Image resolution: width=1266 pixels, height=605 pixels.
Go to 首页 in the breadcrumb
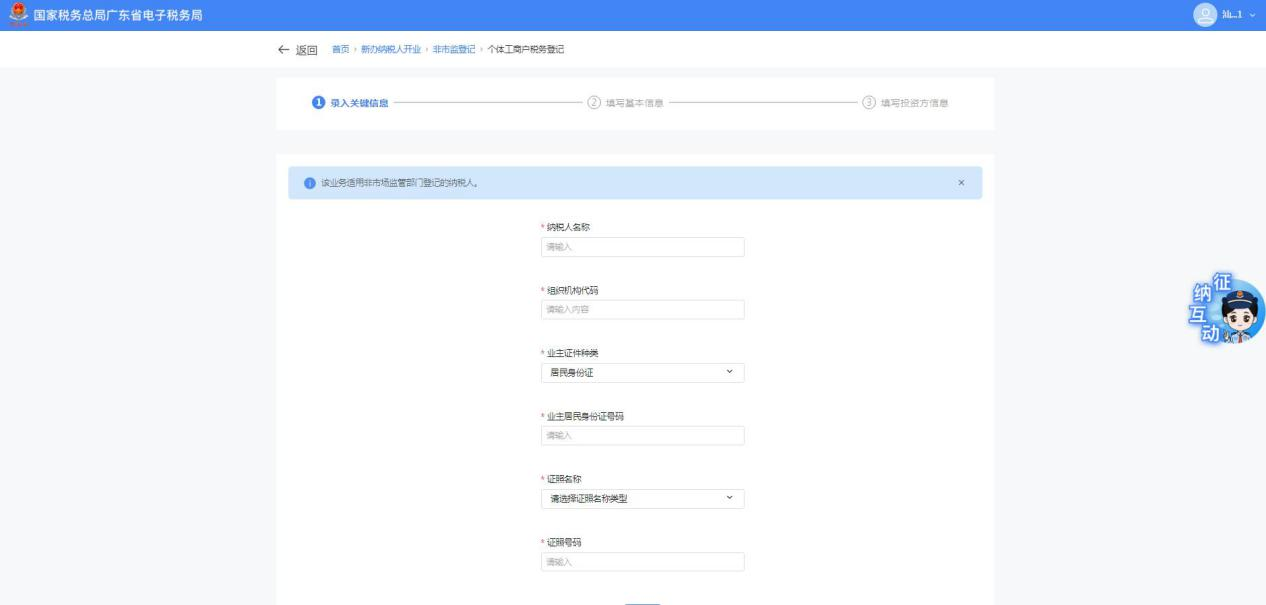click(340, 50)
